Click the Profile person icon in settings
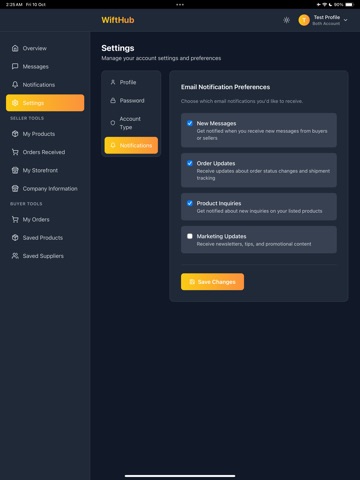The height and width of the screenshot is (480, 360). (x=113, y=82)
